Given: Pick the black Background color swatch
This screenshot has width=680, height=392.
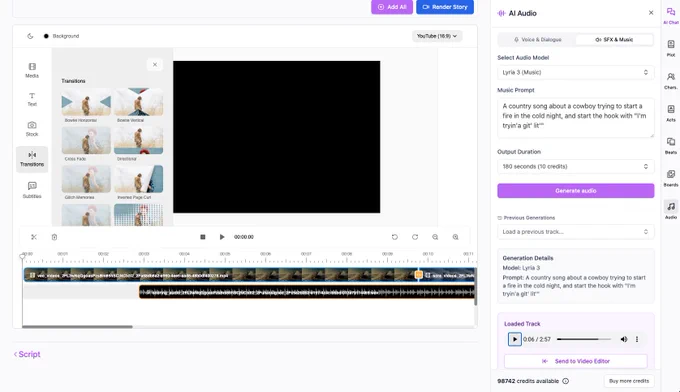Looking at the screenshot, I should [46, 36].
